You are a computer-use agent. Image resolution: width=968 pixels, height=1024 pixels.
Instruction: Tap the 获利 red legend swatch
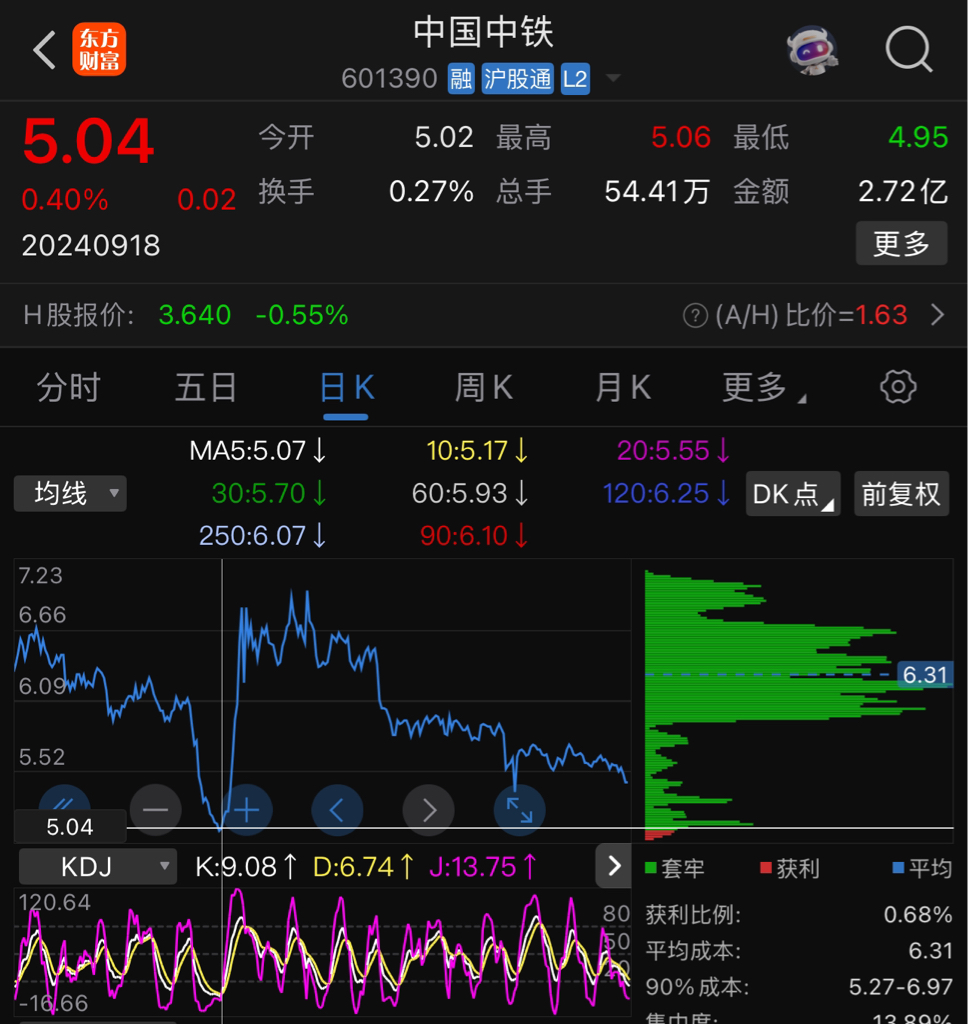click(766, 867)
